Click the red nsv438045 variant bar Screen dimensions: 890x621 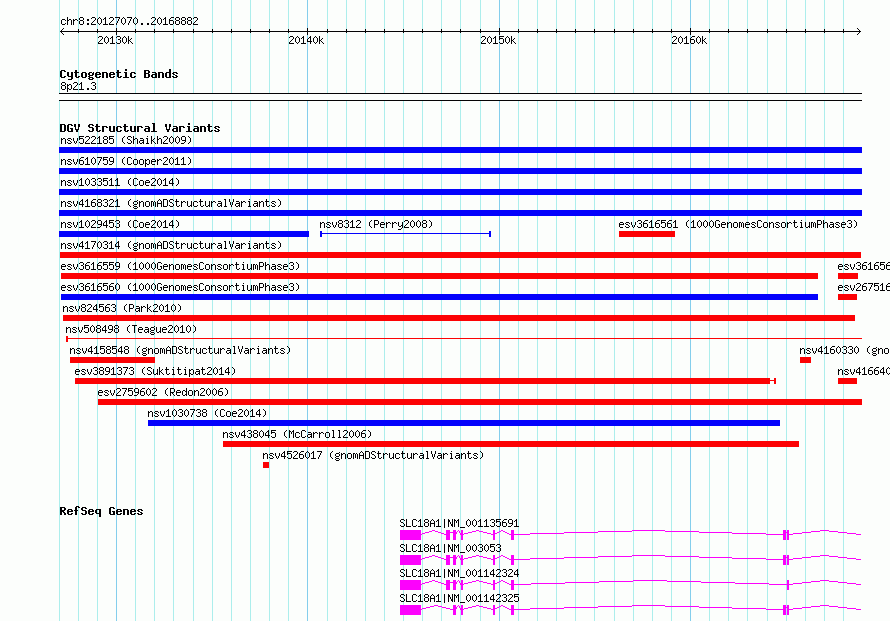(x=511, y=444)
